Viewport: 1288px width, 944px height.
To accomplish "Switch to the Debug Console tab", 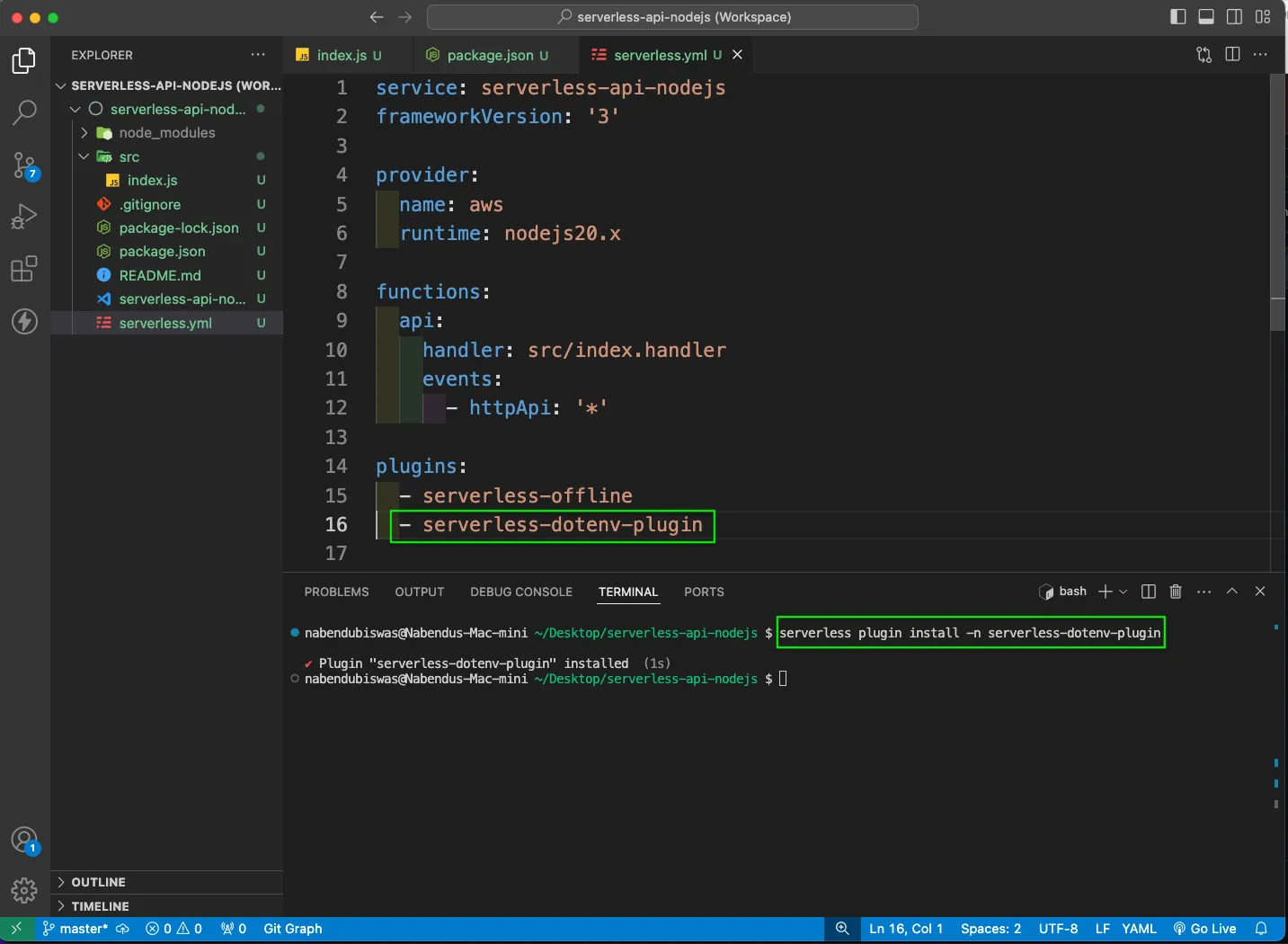I will pyautogui.click(x=521, y=592).
